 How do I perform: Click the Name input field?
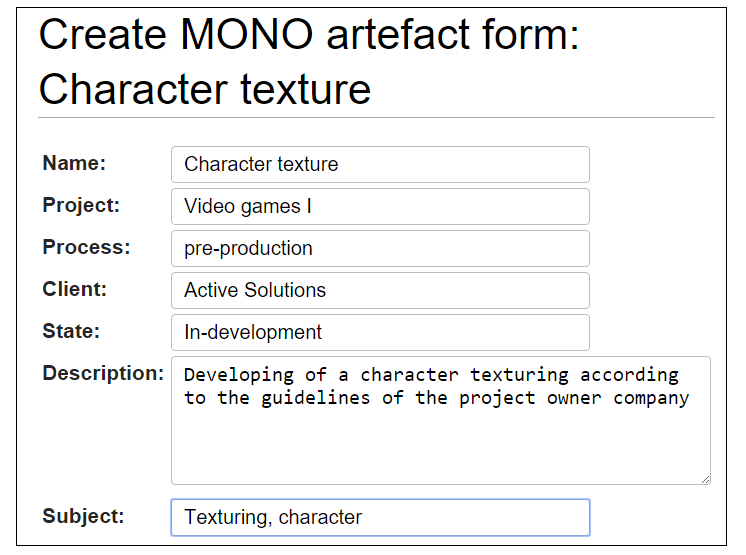pos(380,164)
